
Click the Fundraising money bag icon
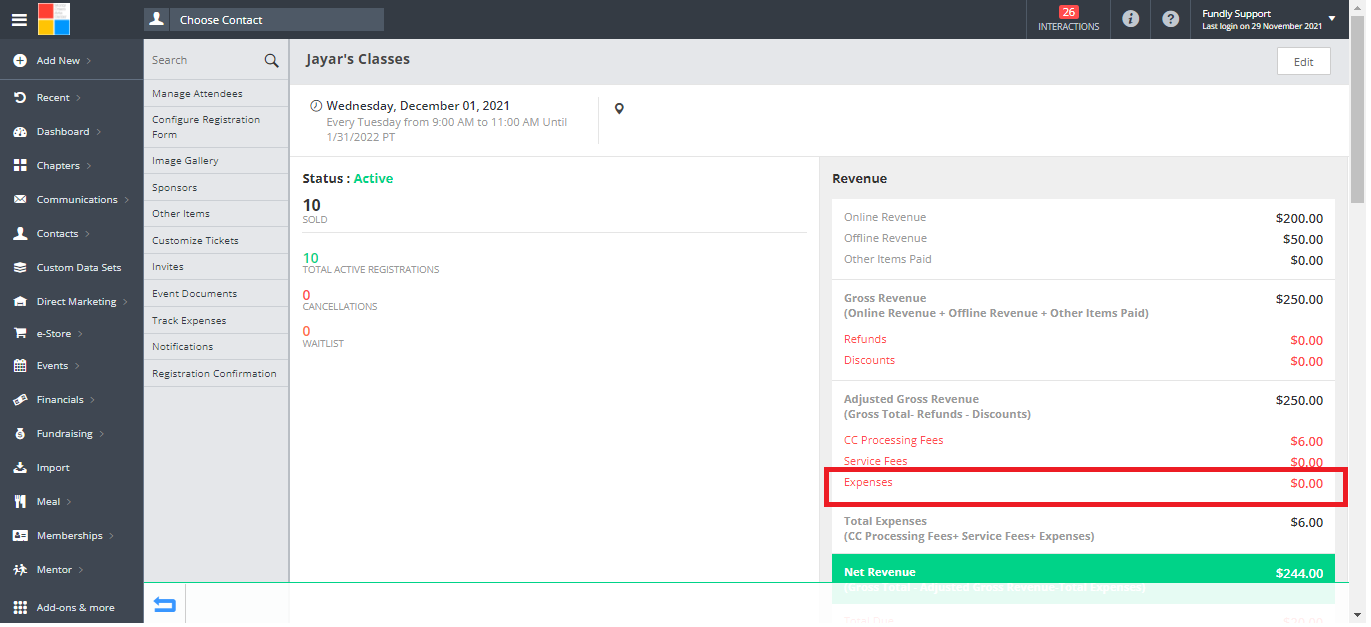pyautogui.click(x=20, y=434)
